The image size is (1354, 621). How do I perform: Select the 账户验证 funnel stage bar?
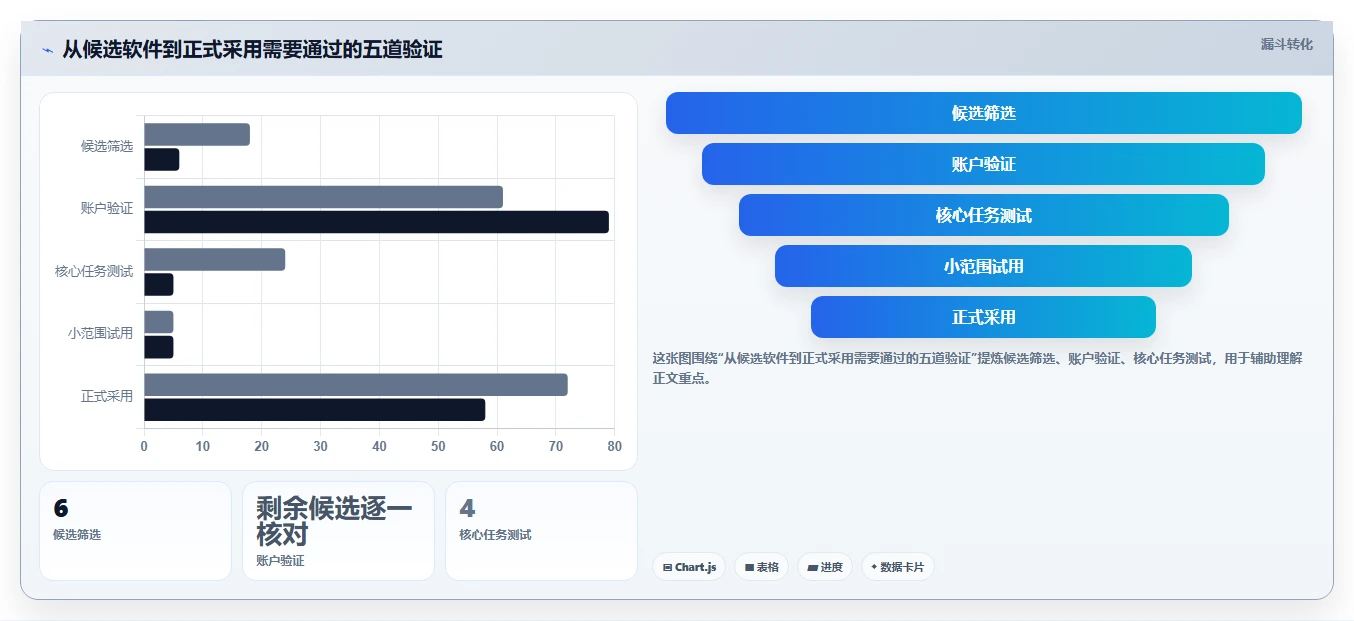(x=984, y=164)
